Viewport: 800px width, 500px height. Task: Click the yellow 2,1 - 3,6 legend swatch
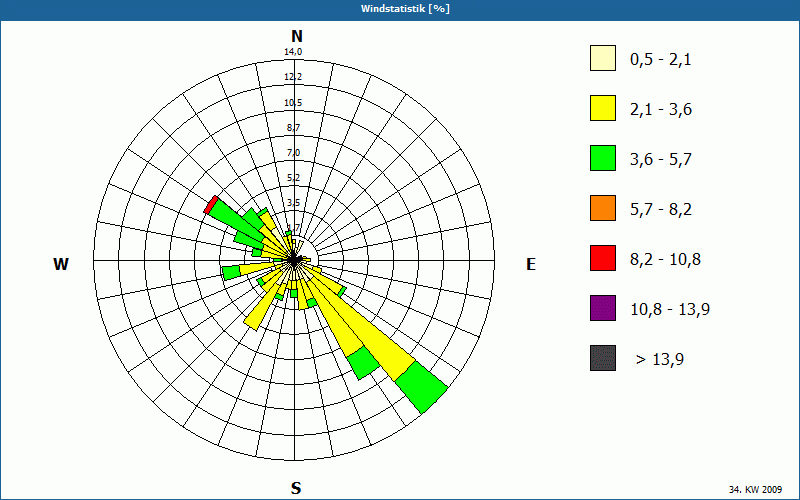coord(603,108)
